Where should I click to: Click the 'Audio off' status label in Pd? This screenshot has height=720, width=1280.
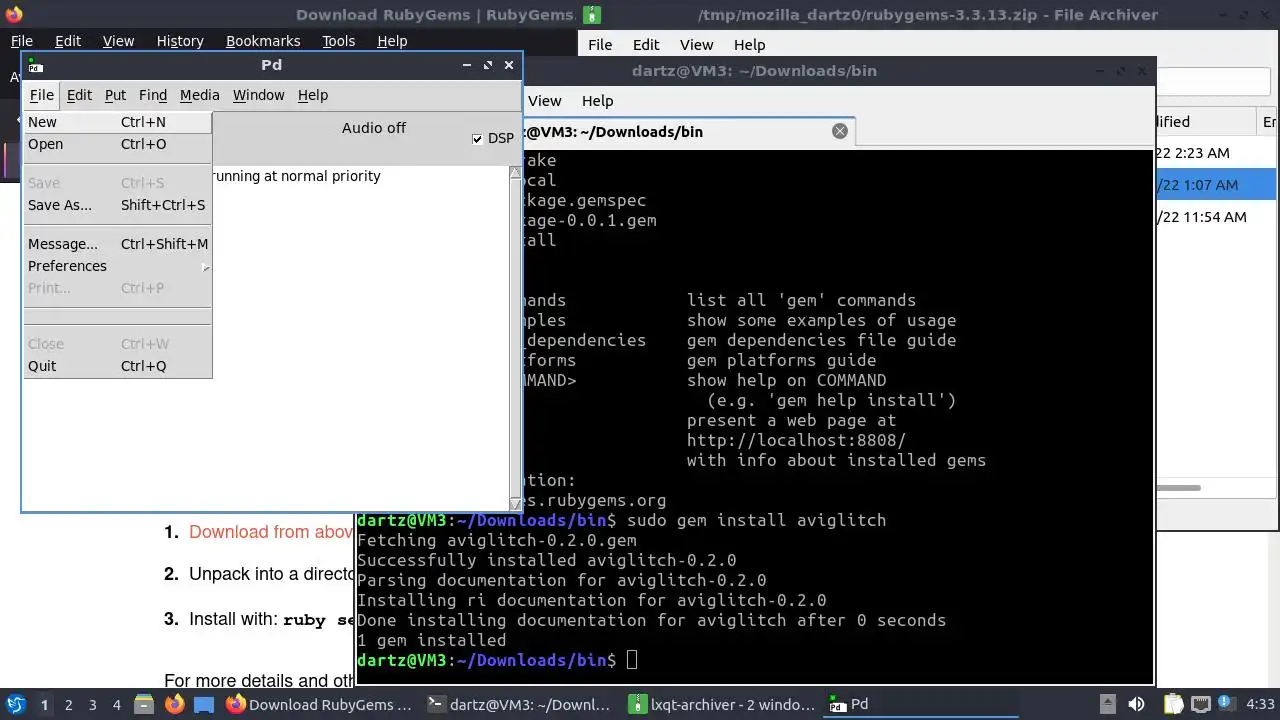(x=374, y=128)
